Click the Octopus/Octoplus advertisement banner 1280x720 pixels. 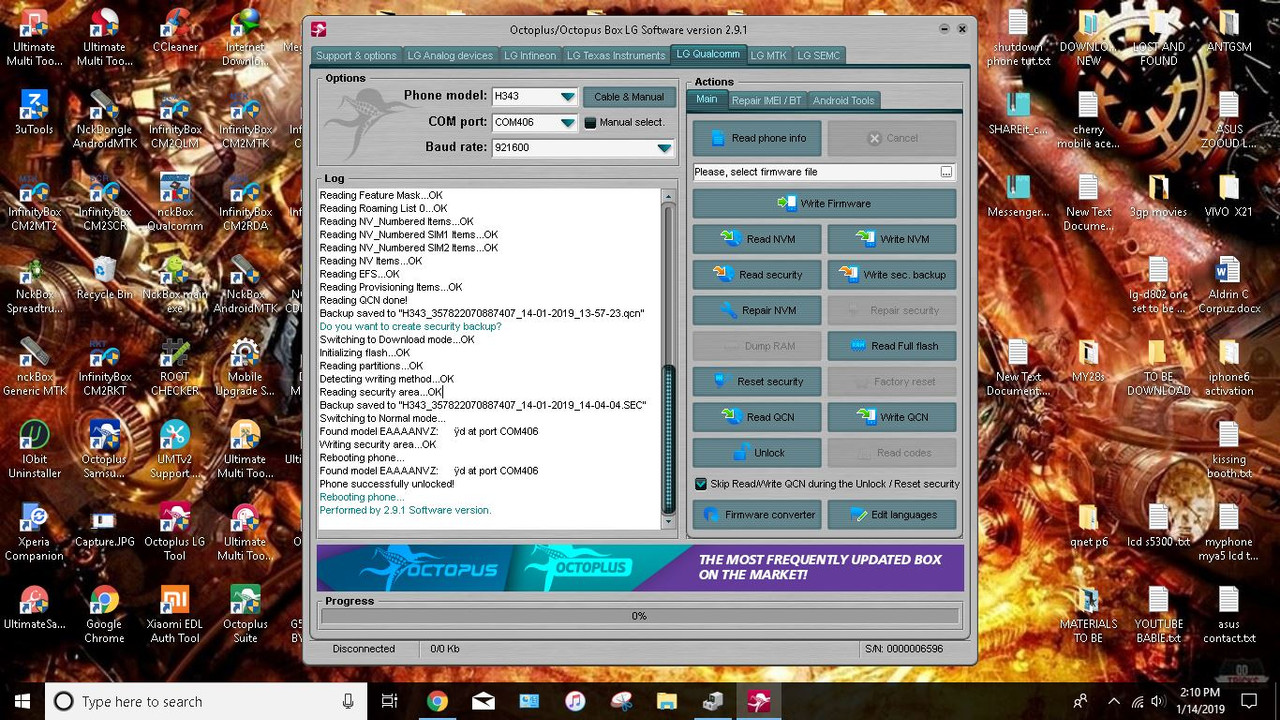pos(640,568)
